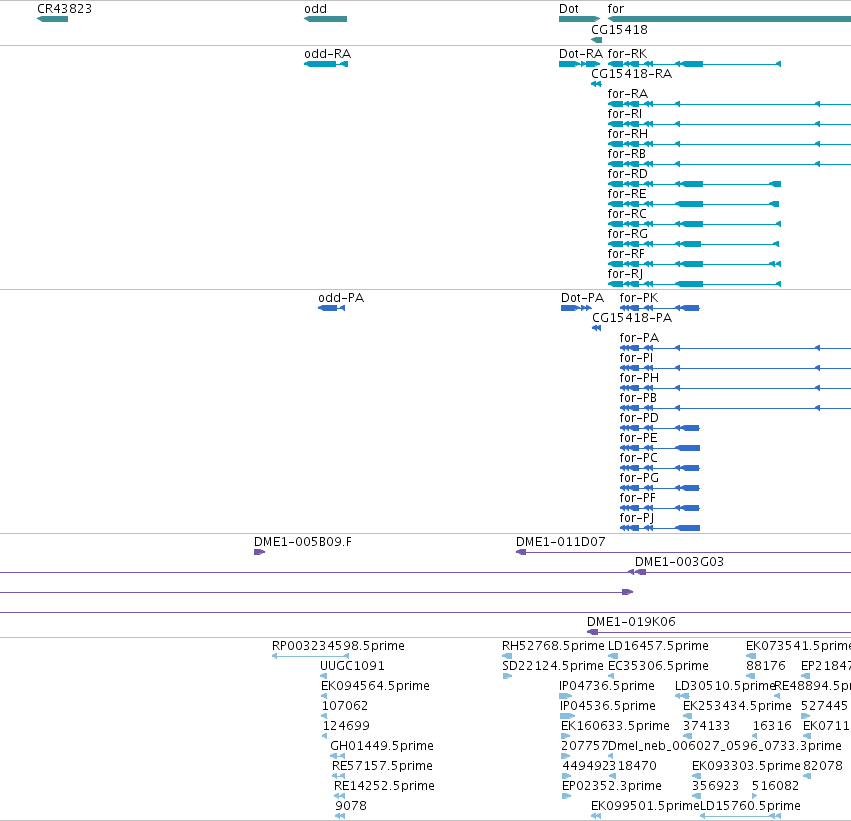
Task: Click the 374133 EST label
Action: [x=706, y=726]
